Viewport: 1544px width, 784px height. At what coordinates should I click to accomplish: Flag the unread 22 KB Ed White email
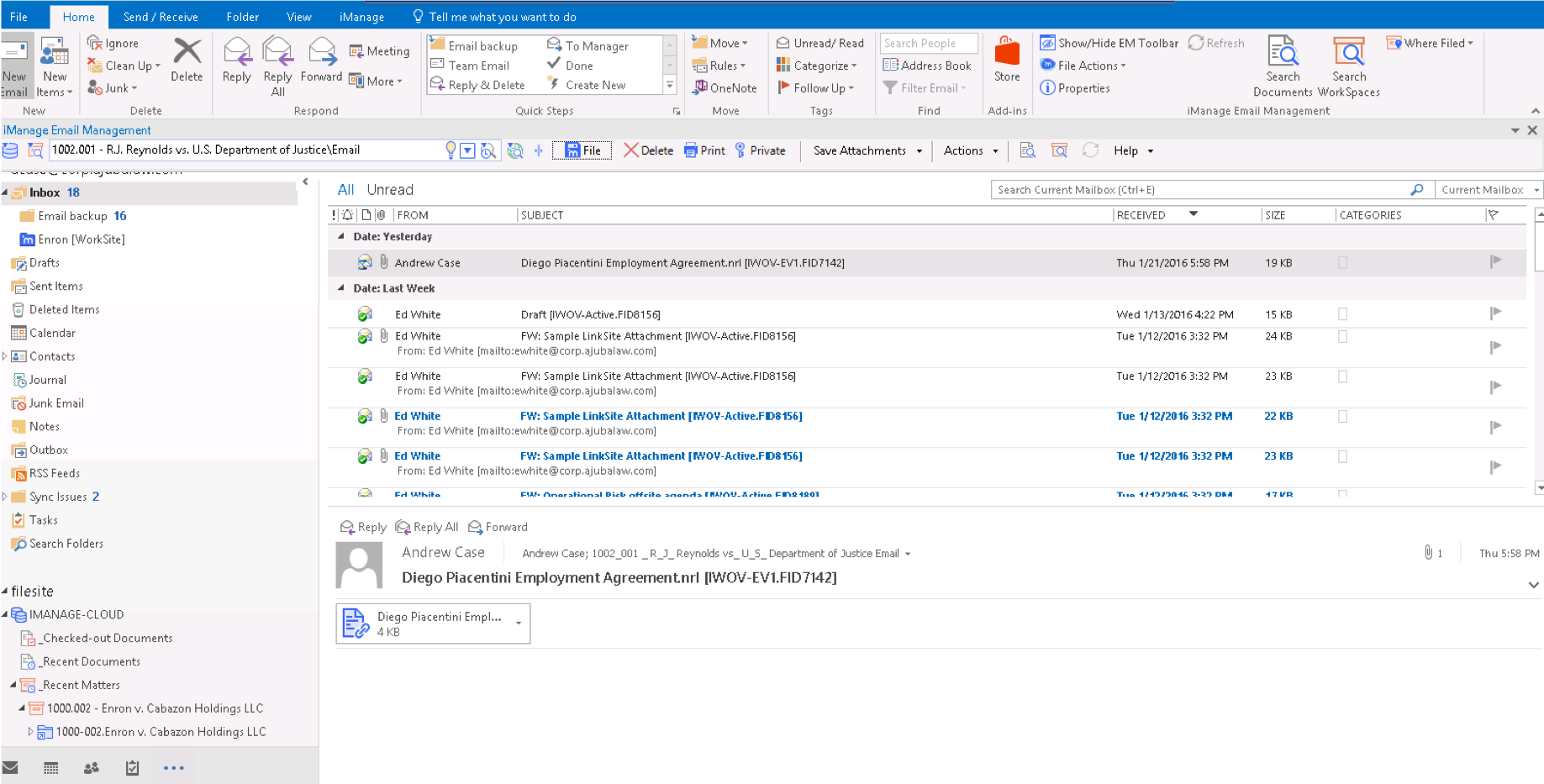[x=1495, y=427]
